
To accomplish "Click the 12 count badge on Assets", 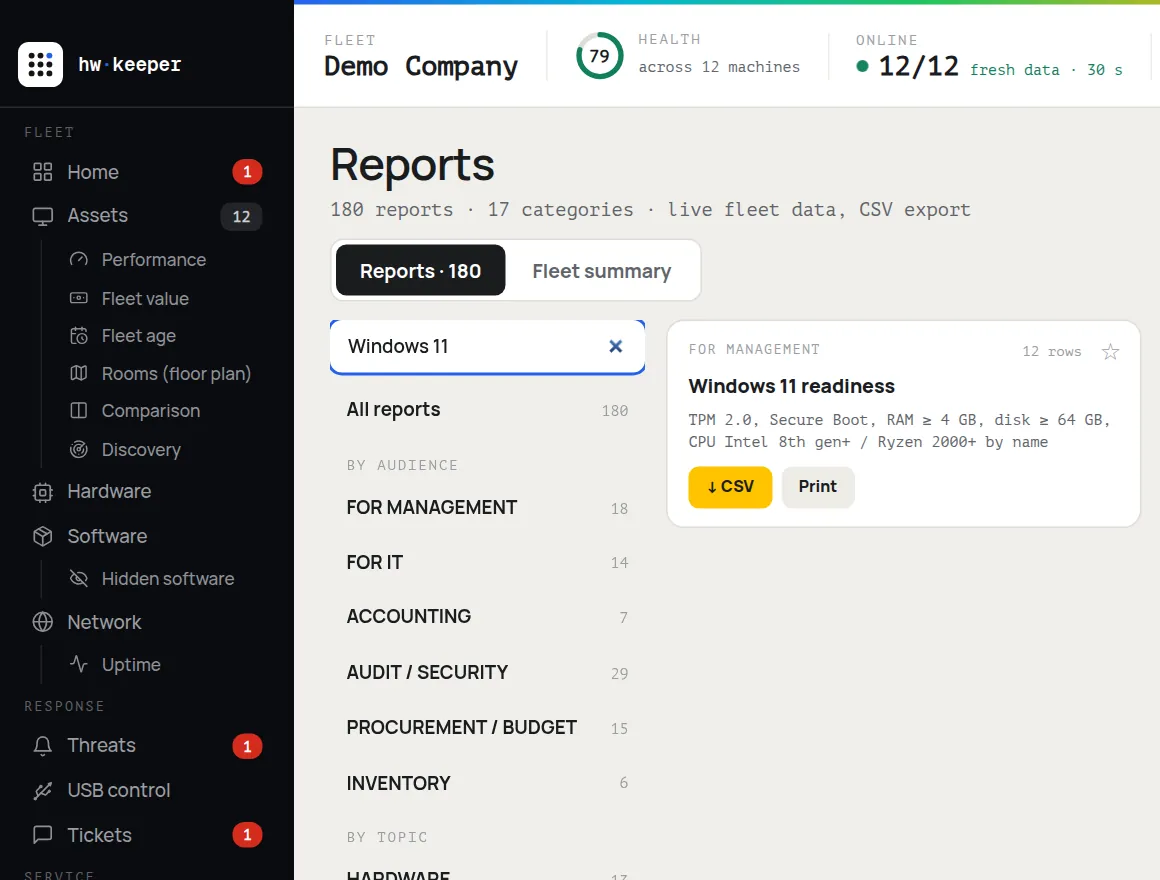I will (241, 217).
